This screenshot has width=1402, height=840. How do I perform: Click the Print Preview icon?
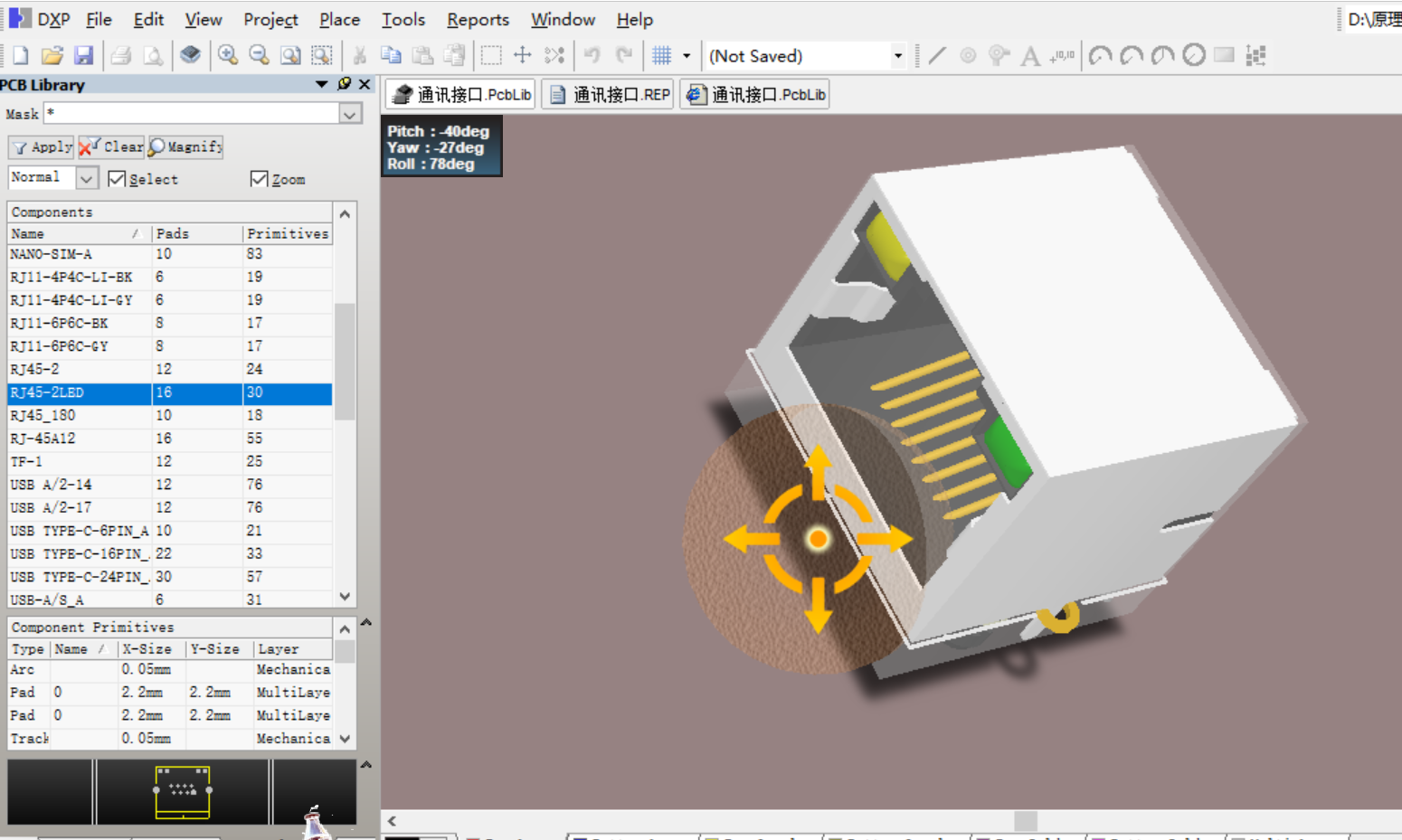(153, 55)
